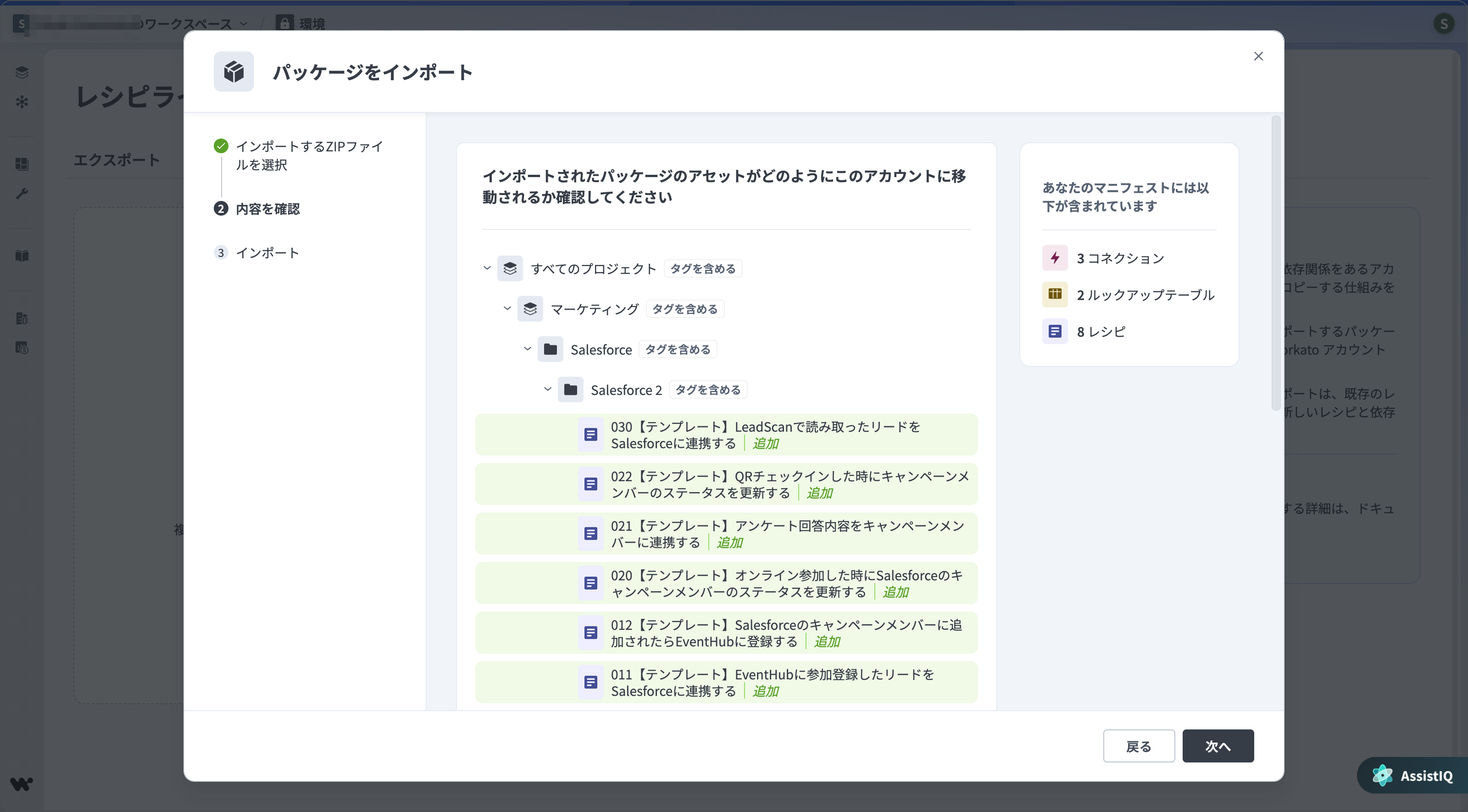Collapse the Salesforce 2 folder node

click(548, 389)
